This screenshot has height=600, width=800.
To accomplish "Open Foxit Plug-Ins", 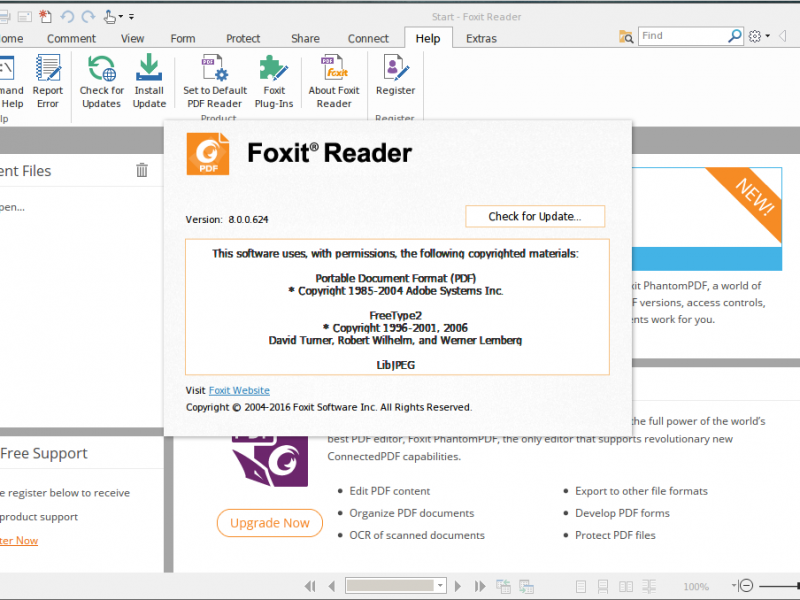I will click(274, 82).
